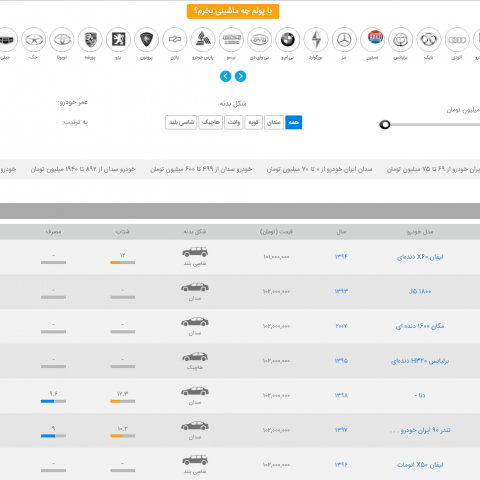Filter body type by 'شاسی بلند' (SUV)
The image size is (480, 480).
tap(181, 122)
